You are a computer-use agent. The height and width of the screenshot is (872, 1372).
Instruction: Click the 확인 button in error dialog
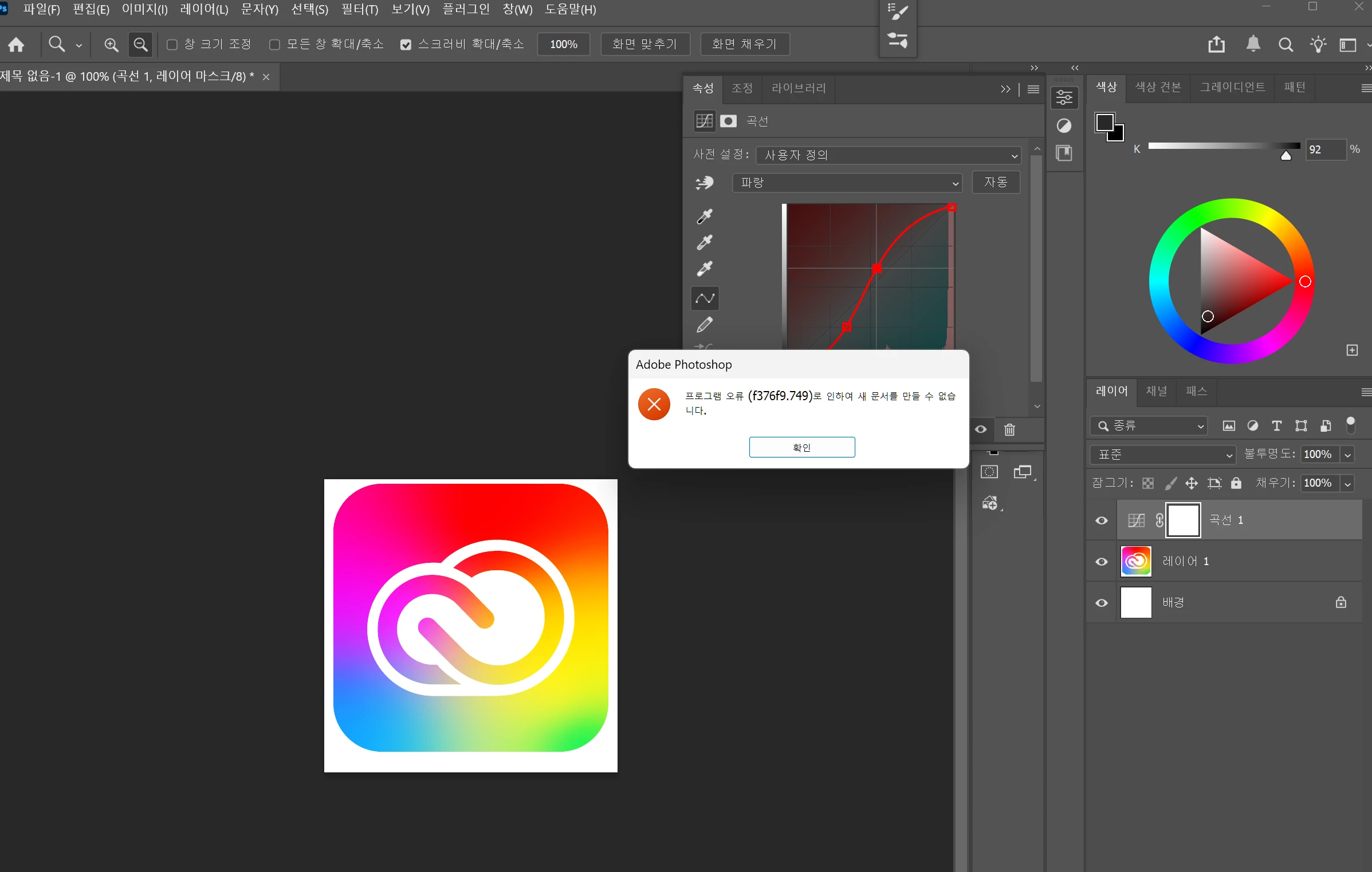coord(801,447)
